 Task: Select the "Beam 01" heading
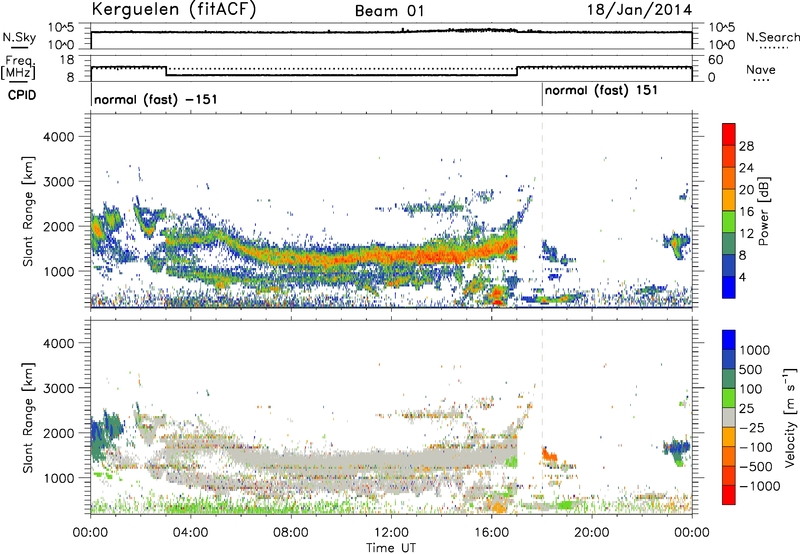pyautogui.click(x=389, y=11)
